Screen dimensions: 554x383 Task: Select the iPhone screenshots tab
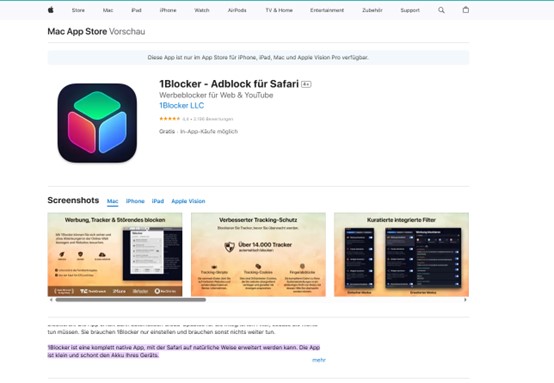135,201
